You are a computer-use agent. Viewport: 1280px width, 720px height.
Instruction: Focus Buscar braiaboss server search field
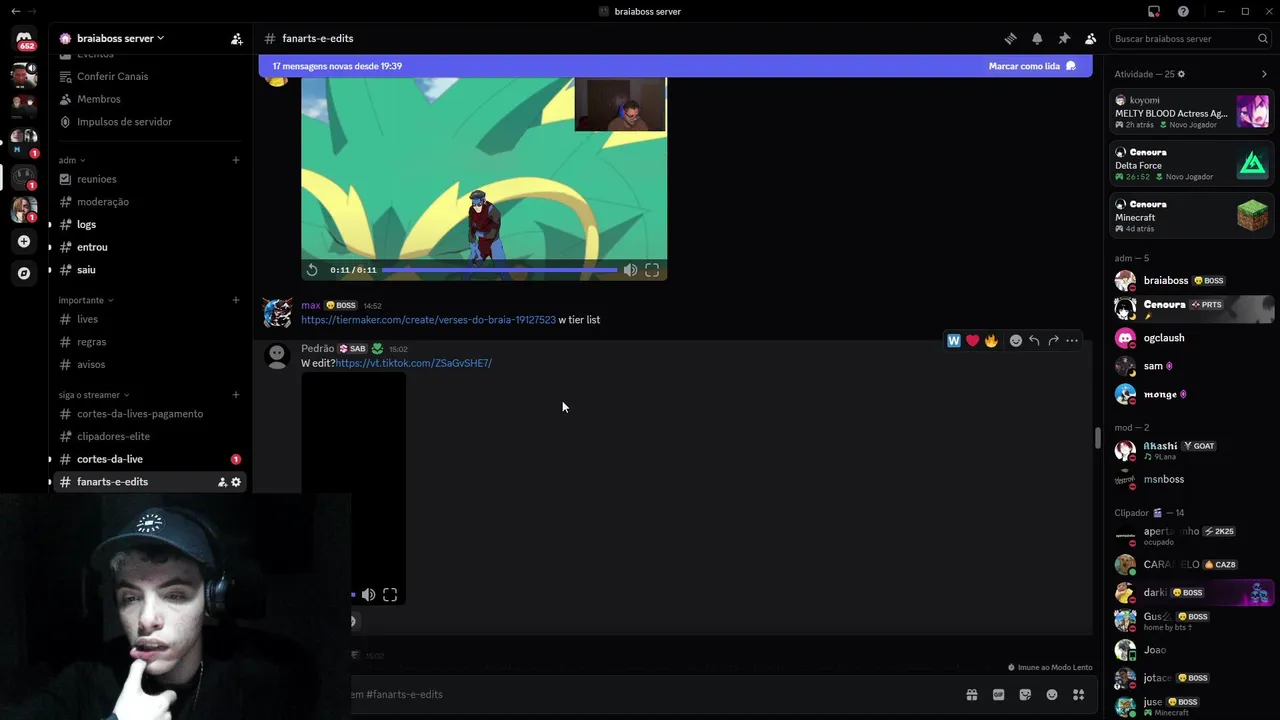(1190, 39)
